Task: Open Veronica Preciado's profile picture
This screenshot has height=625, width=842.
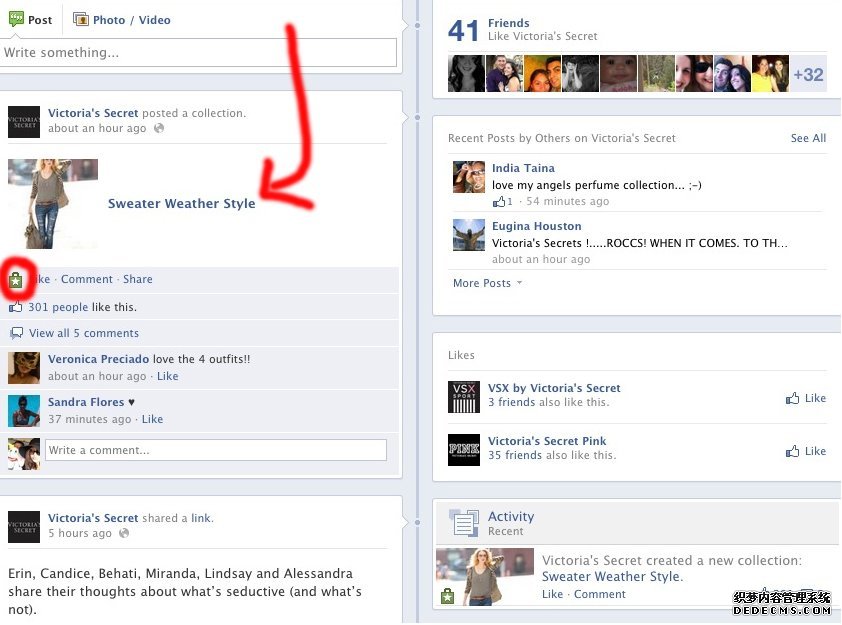Action: (24, 368)
